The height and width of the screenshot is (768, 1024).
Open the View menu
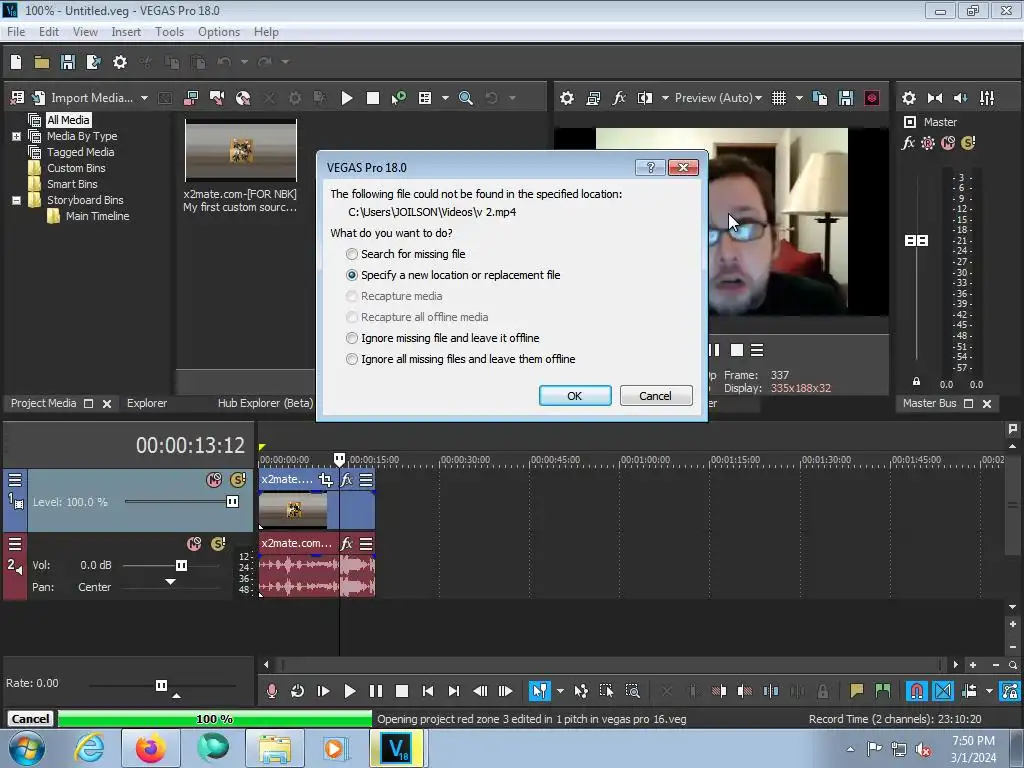point(85,32)
